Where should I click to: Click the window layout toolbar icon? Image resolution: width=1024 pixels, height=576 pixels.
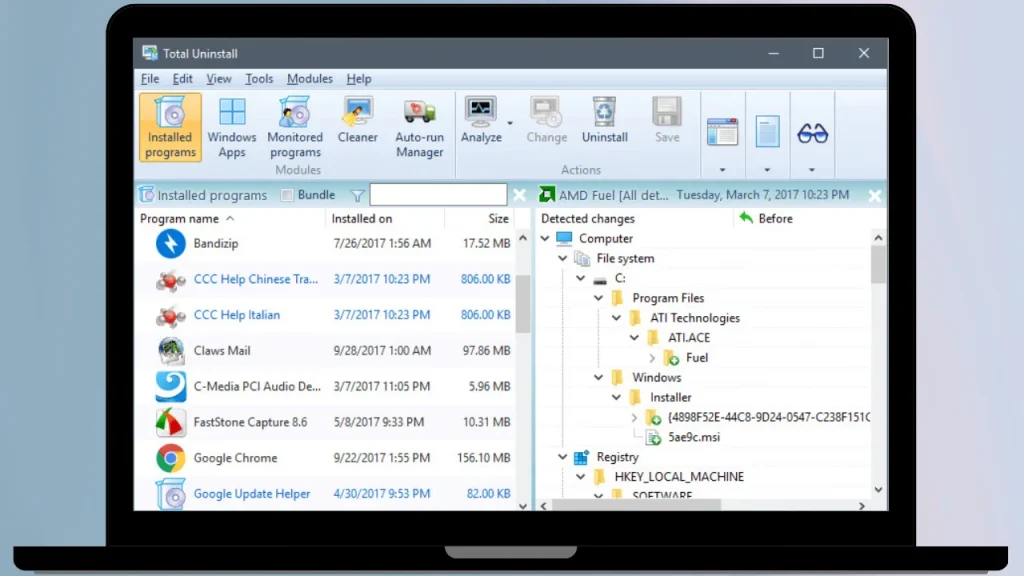click(x=722, y=133)
